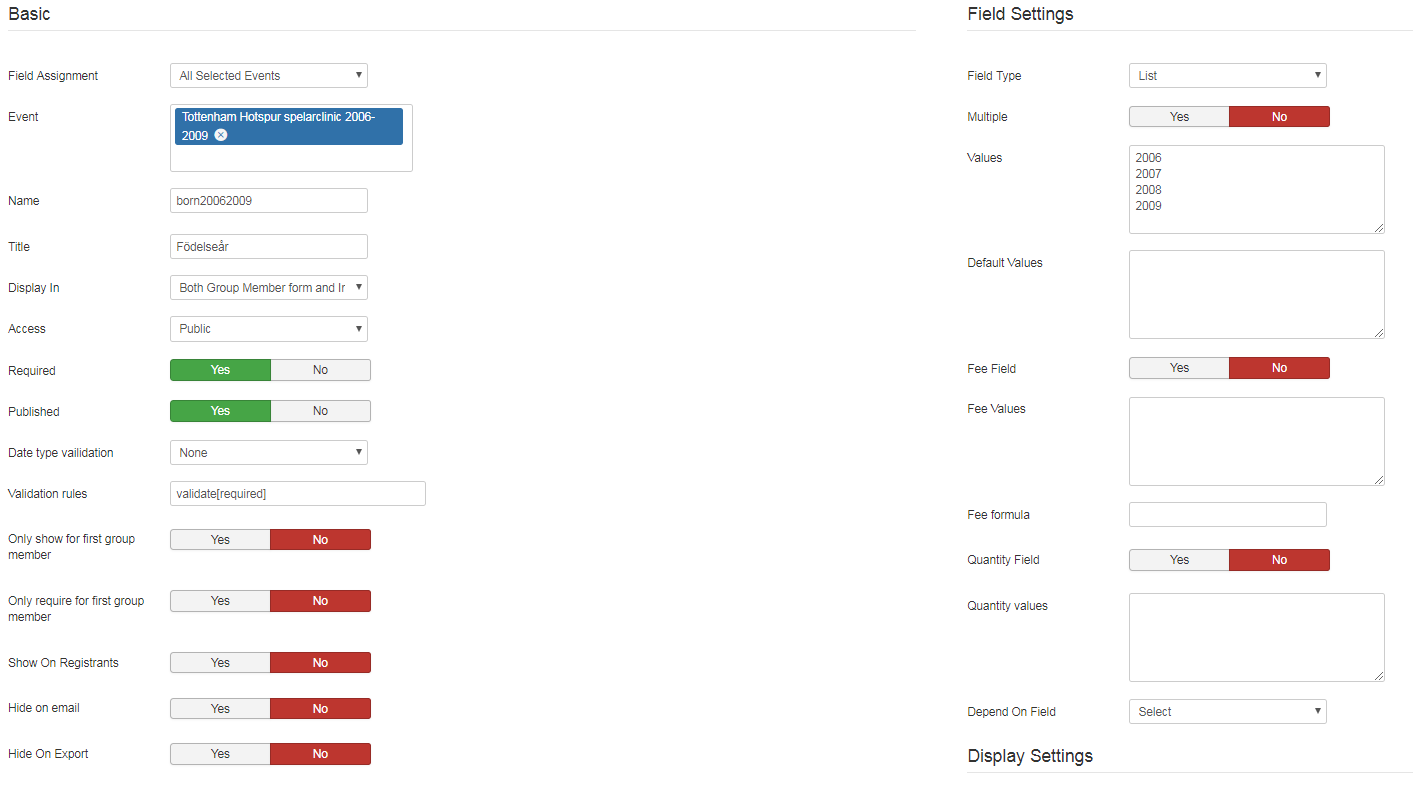Screen dimensions: 1413x786
Task: Open the Field Assignment dropdown
Action: [268, 76]
